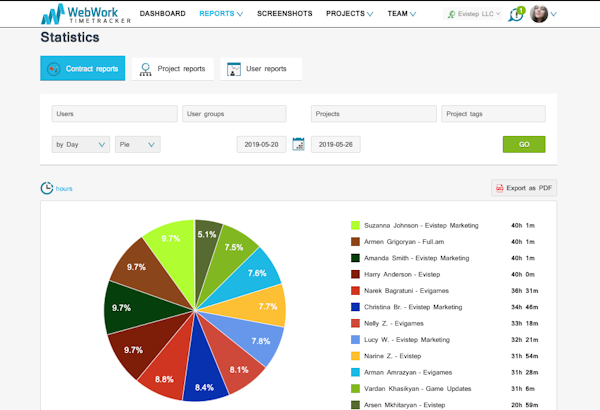Open the notifications chat bubble icon
600x410 pixels.
(516, 15)
